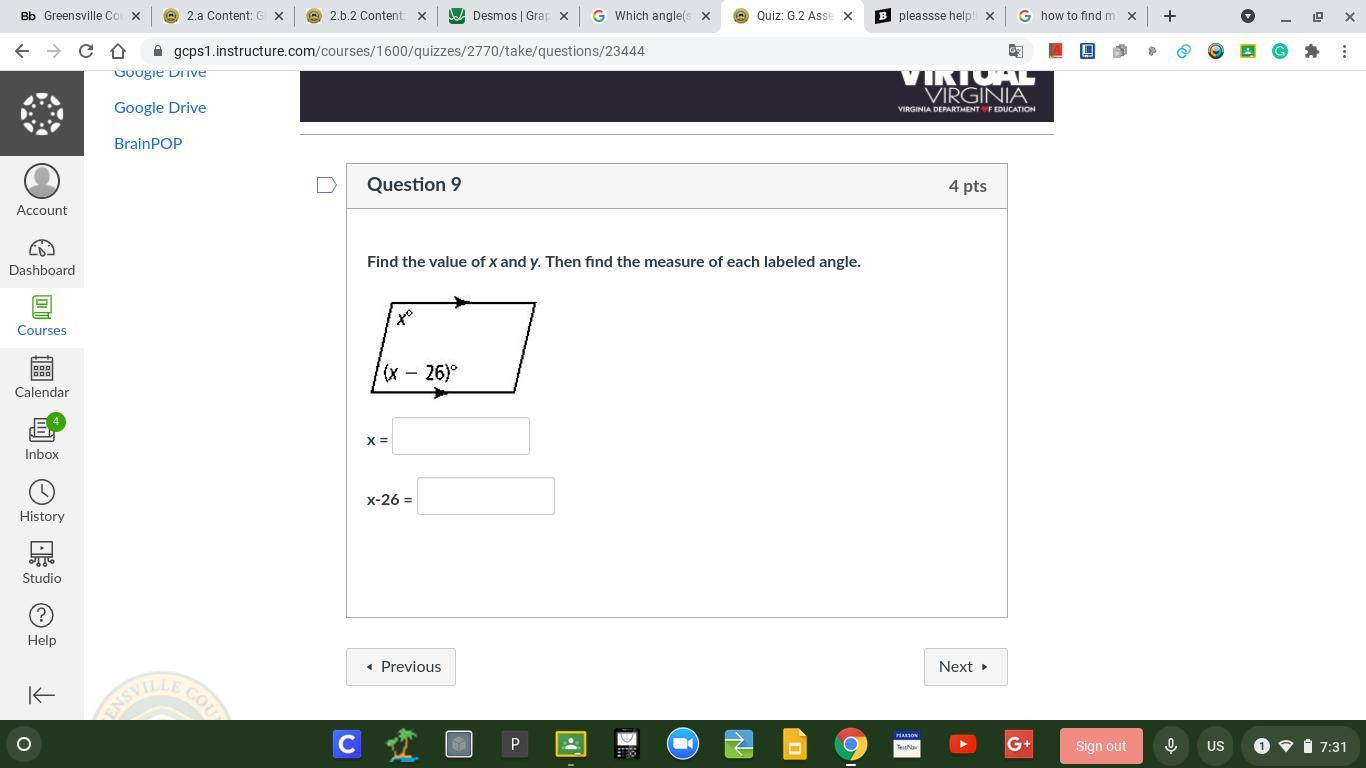Click the address bar URL
The height and width of the screenshot is (768, 1366).
click(x=409, y=51)
